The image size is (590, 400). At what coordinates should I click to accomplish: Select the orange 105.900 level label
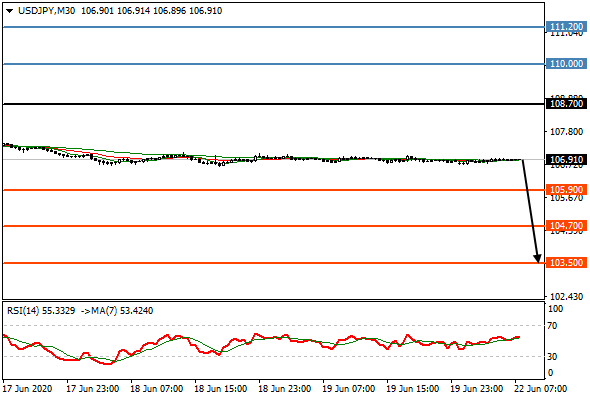click(566, 190)
